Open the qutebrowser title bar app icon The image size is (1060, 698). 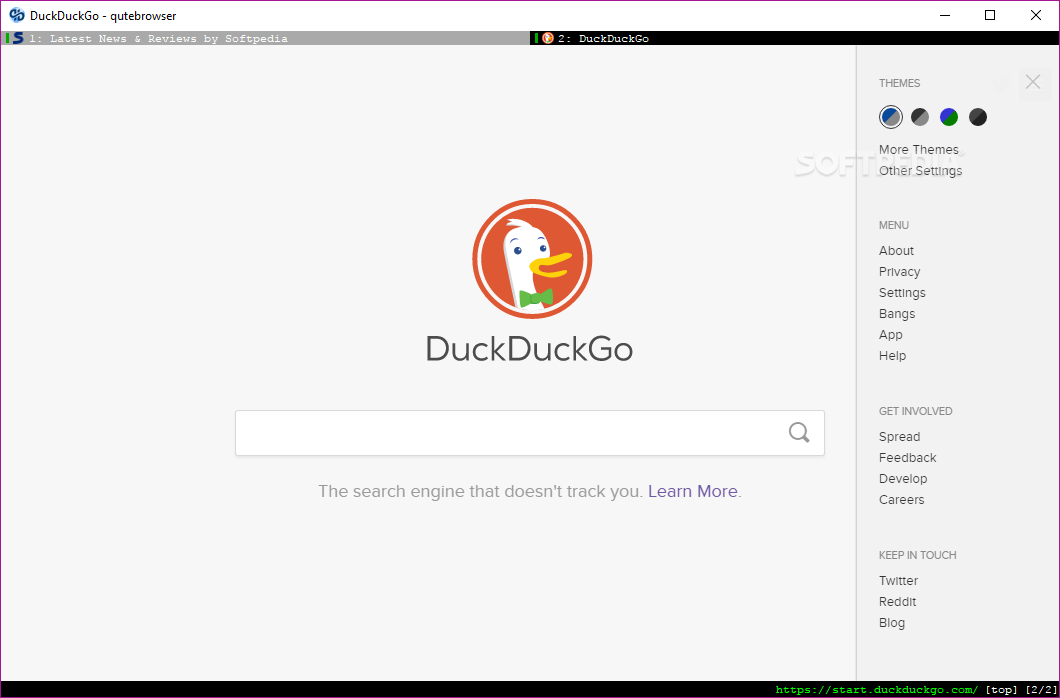tap(17, 15)
